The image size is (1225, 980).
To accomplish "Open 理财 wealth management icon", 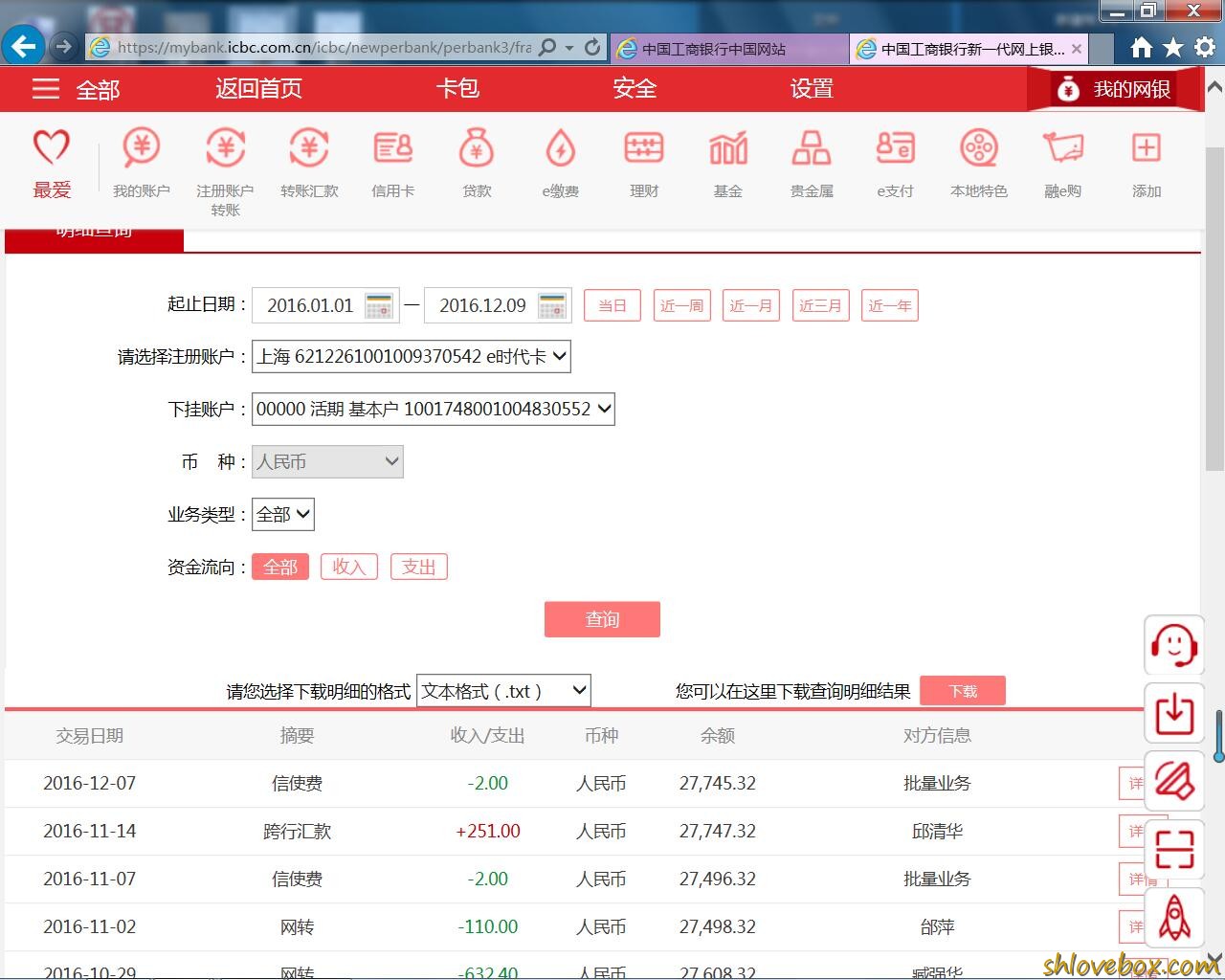I will 644,147.
